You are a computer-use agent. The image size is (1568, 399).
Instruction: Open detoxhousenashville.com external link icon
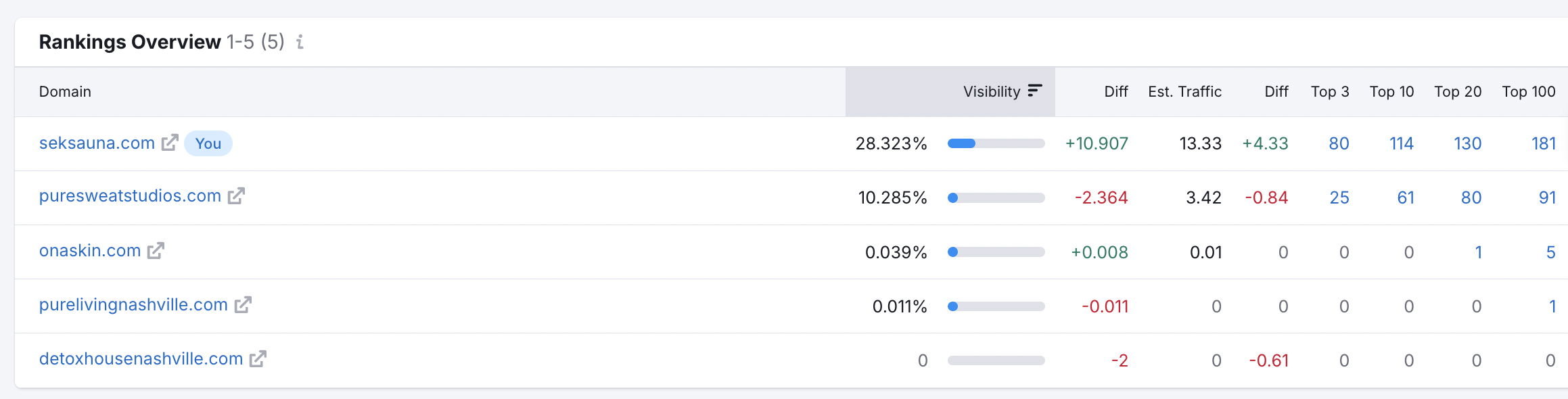[x=258, y=359]
